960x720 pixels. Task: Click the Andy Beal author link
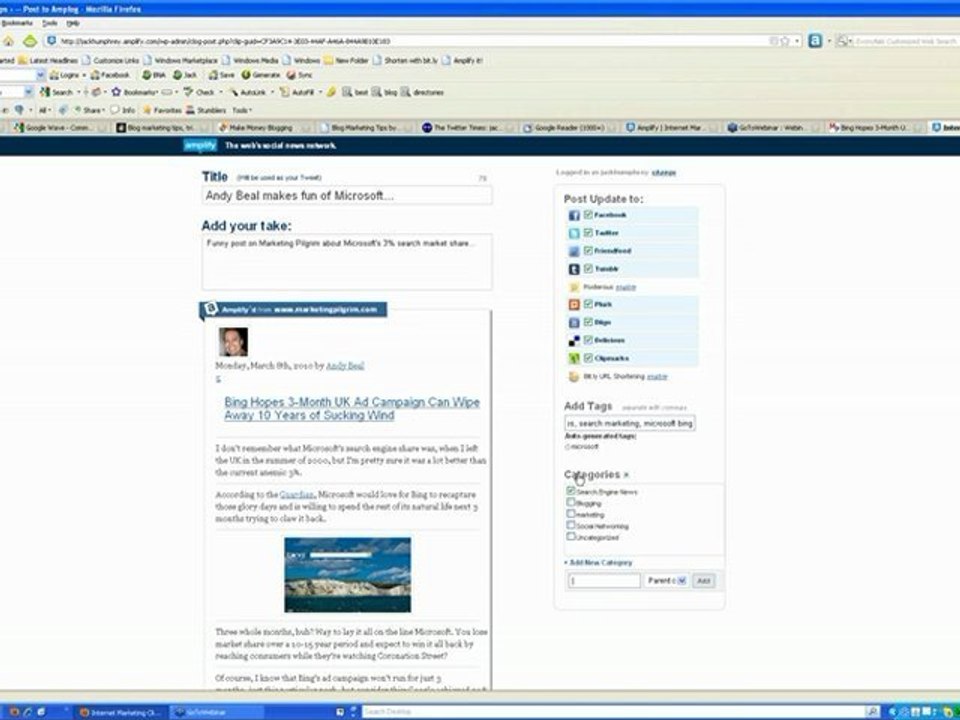345,366
